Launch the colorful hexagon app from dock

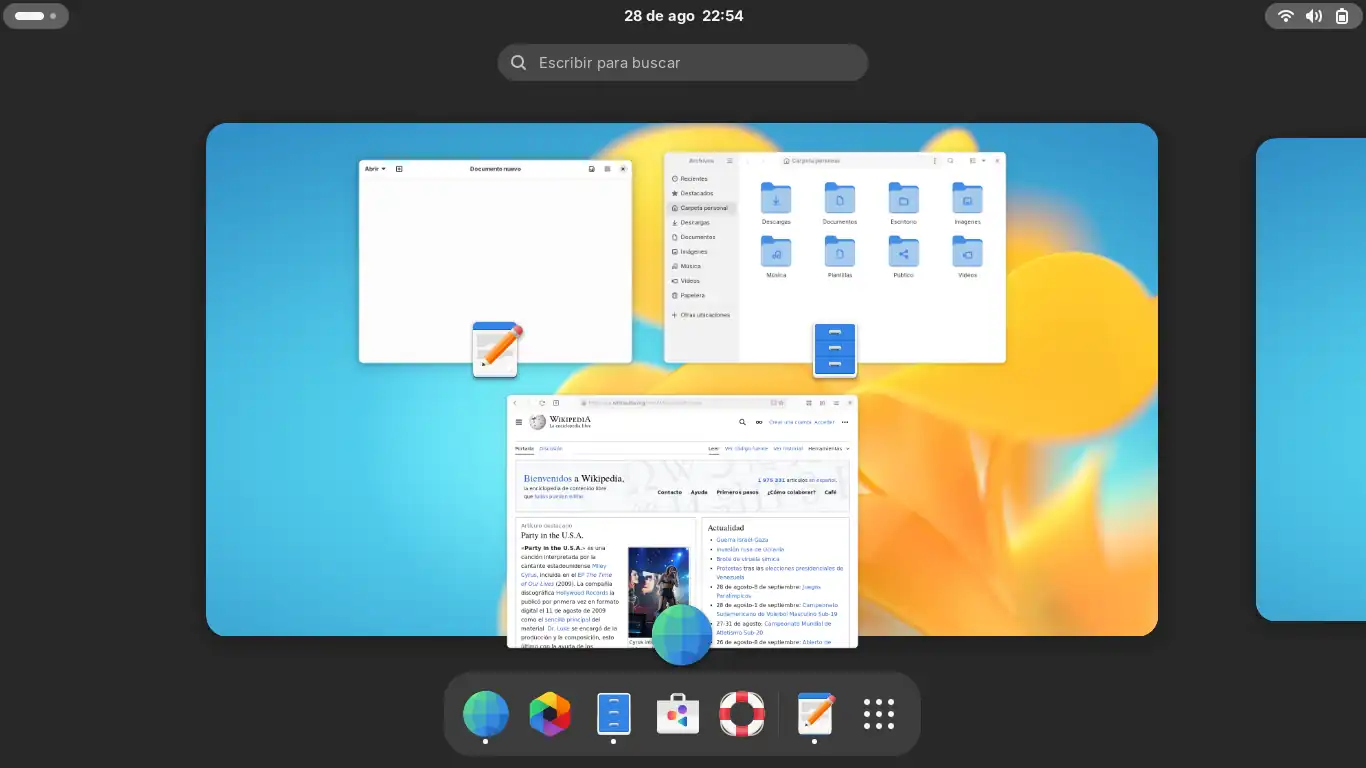pos(550,714)
